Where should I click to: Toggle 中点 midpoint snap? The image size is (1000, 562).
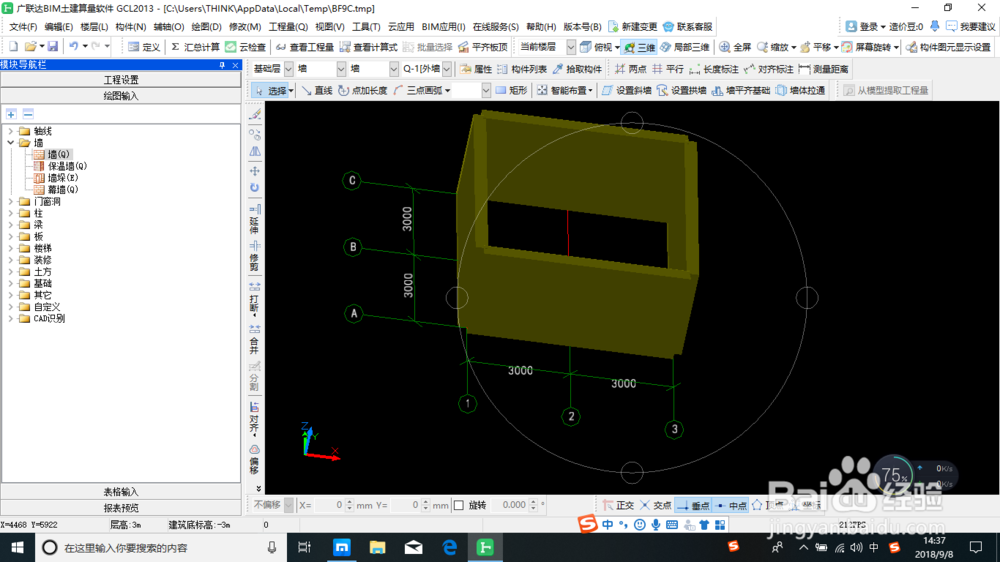point(731,505)
